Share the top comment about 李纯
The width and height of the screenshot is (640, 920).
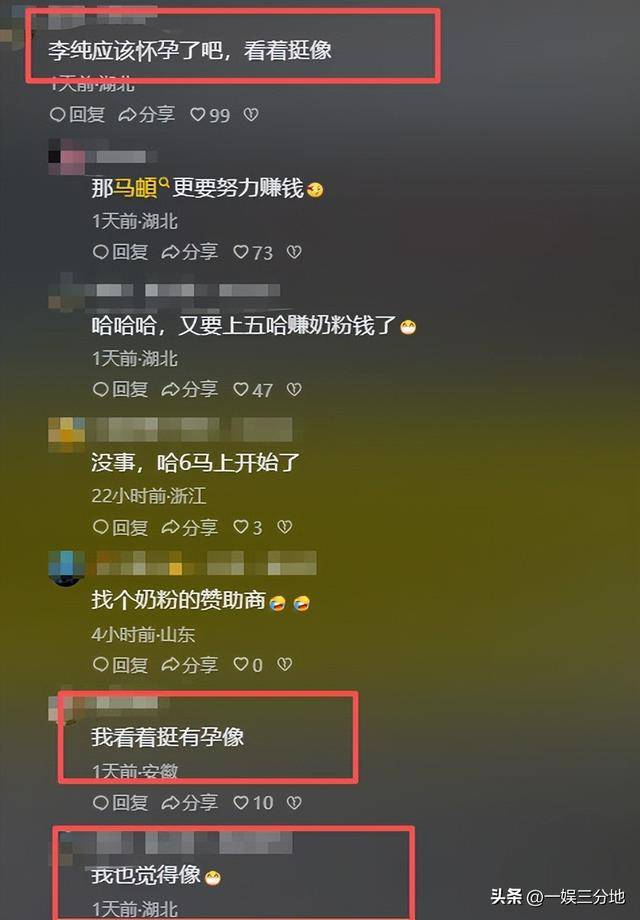pyautogui.click(x=147, y=114)
